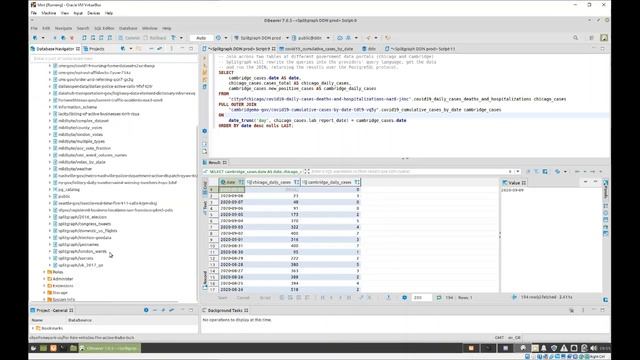This screenshot has width=640, height=360.
Task: Click the sort icon in date column header
Action: coord(241,182)
